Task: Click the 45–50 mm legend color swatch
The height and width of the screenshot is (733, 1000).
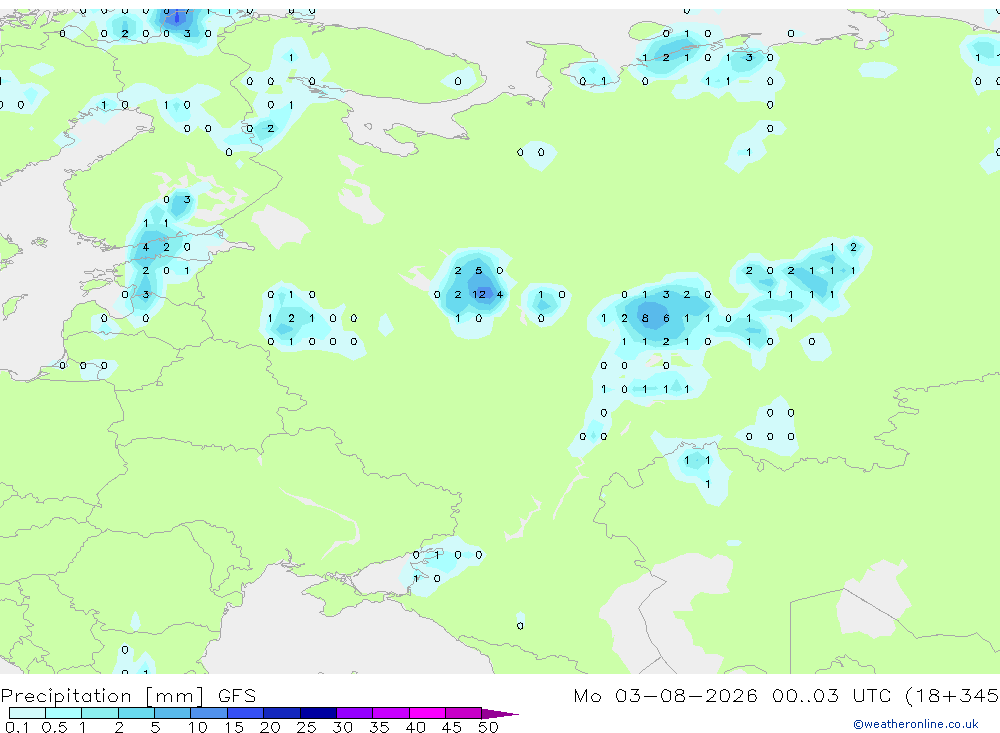Action: [x=464, y=713]
